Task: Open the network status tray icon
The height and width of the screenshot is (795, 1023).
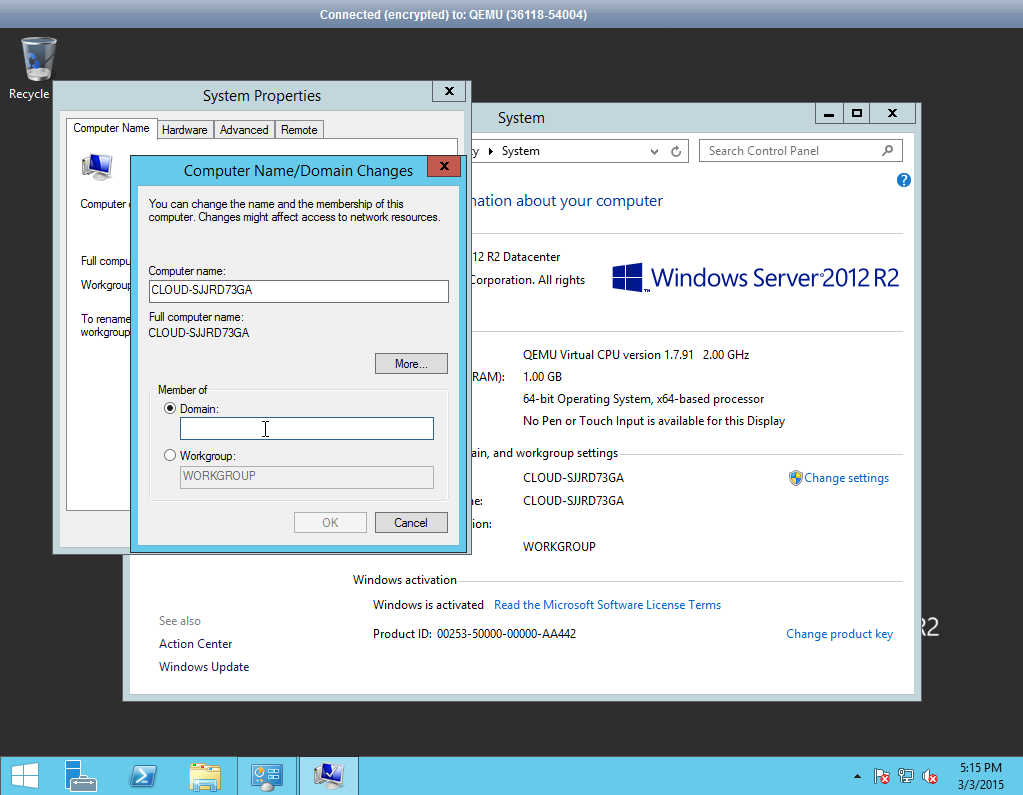Action: [x=905, y=775]
